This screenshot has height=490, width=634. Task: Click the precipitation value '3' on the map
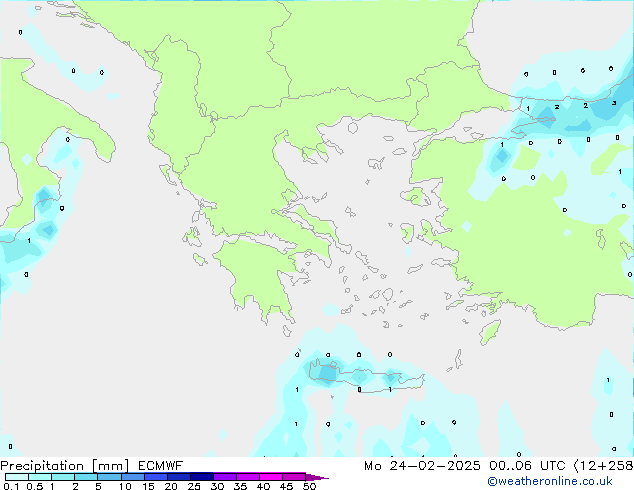point(614,103)
